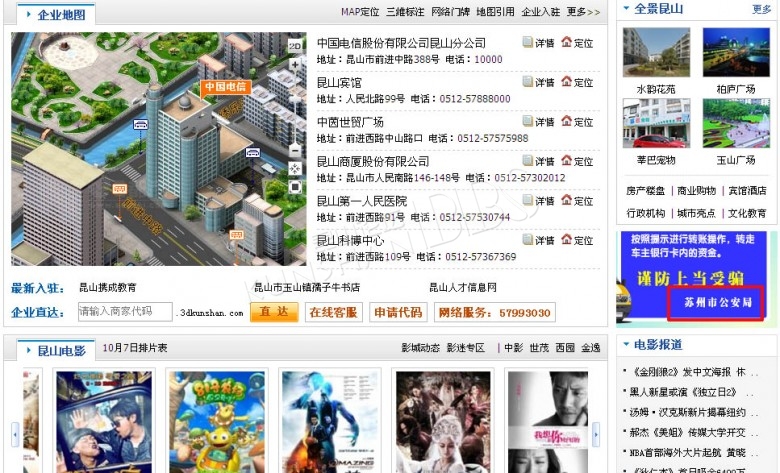Image resolution: width=780 pixels, height=473 pixels.
Task: Collapse the 全景昆山 panel arrow
Action: pyautogui.click(x=626, y=8)
